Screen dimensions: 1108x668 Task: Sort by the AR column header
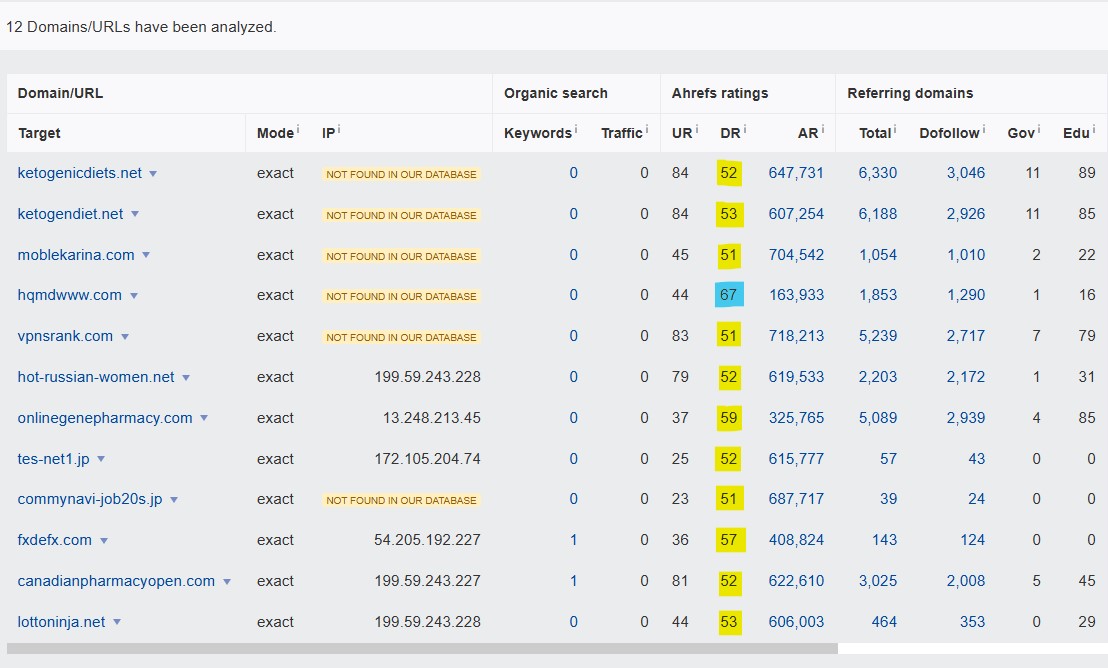pyautogui.click(x=808, y=134)
